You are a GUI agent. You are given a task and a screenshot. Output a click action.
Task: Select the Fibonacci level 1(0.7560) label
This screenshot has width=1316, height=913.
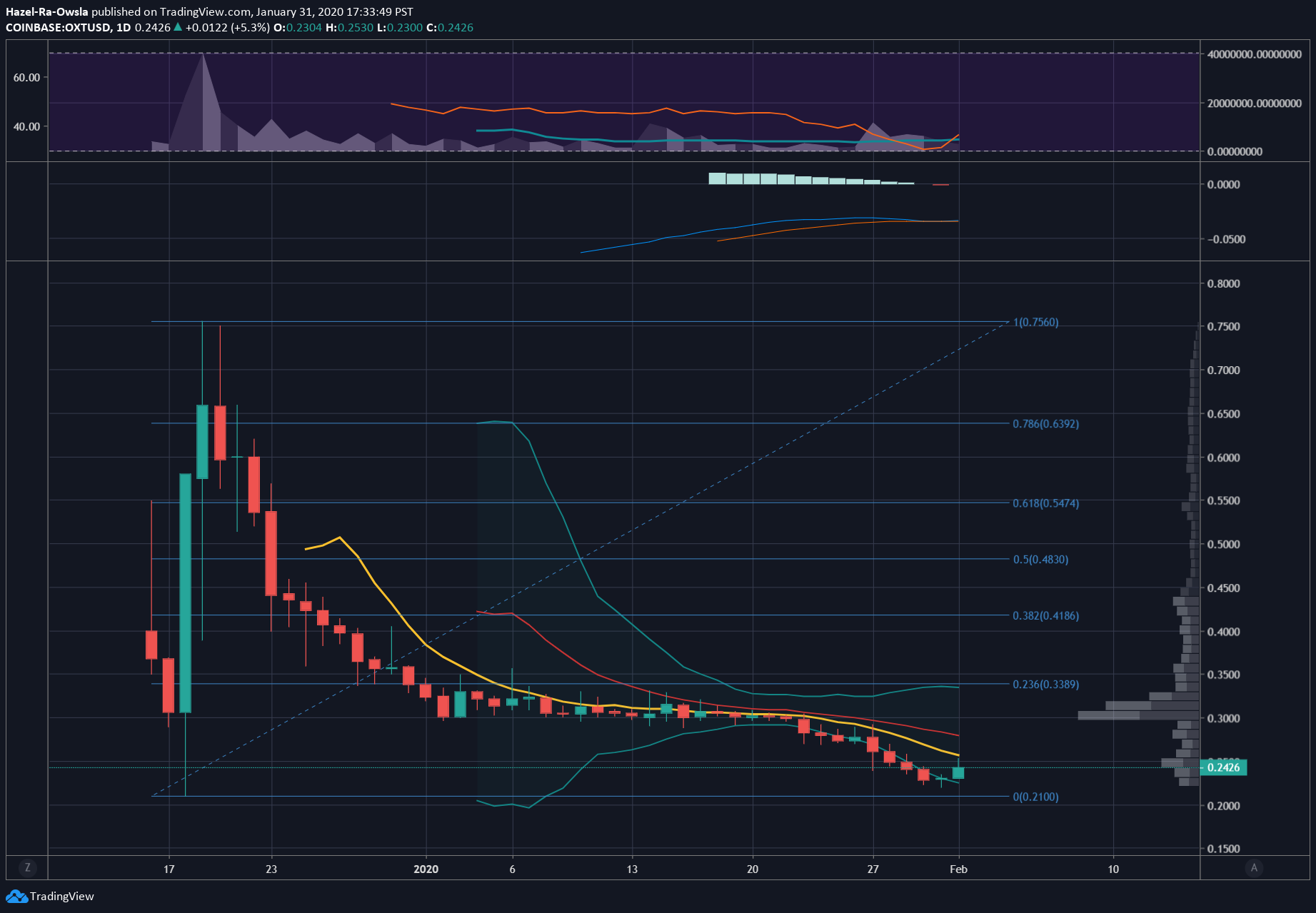1035,322
